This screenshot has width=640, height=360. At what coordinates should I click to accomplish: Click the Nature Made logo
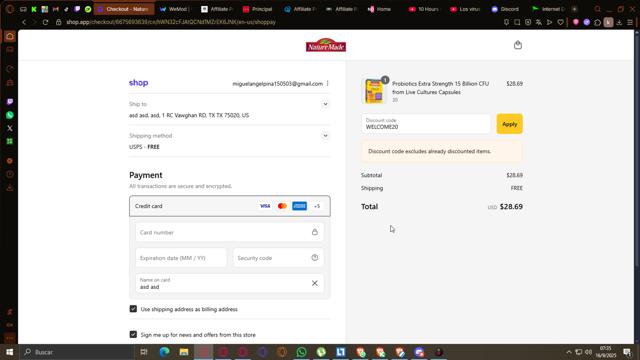(326, 45)
